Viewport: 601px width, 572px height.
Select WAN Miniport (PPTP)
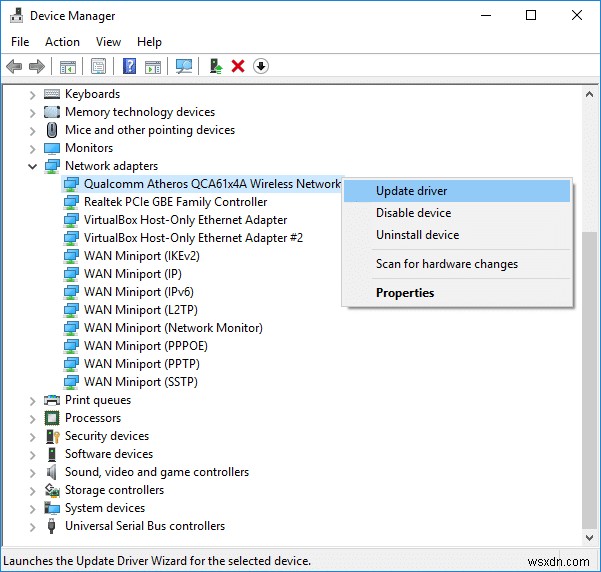pyautogui.click(x=142, y=364)
